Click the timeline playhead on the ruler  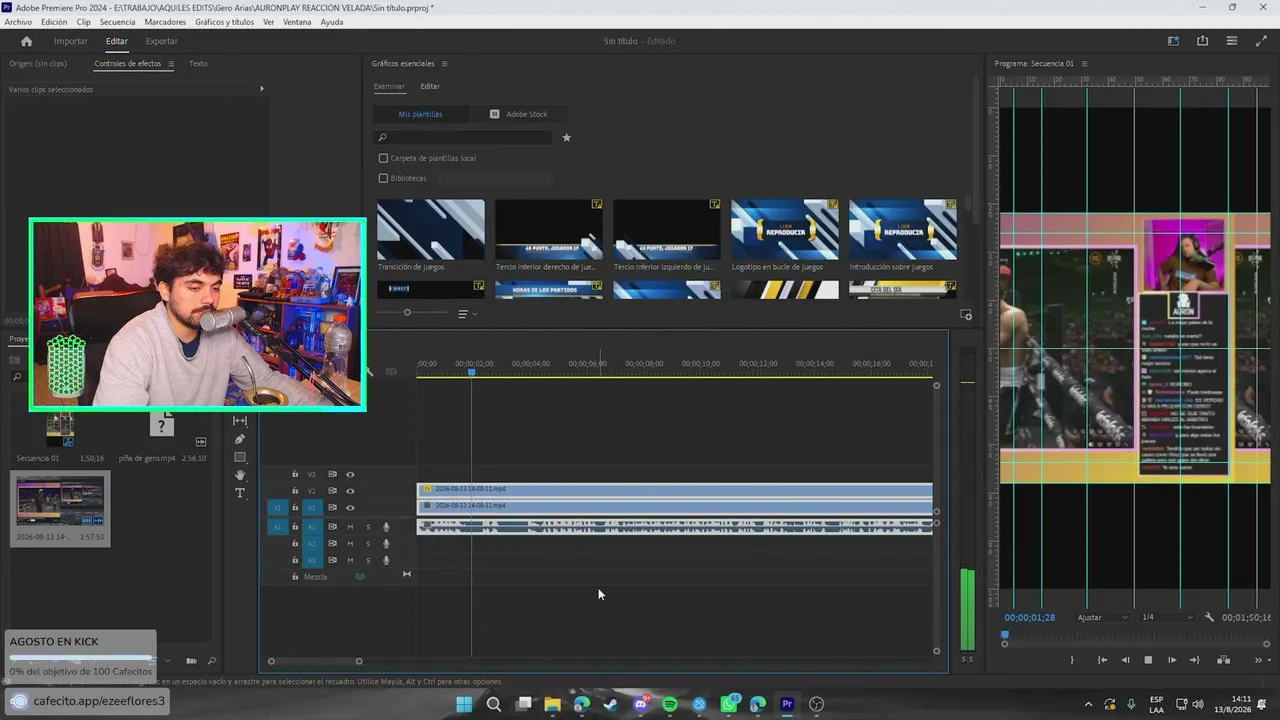(471, 373)
